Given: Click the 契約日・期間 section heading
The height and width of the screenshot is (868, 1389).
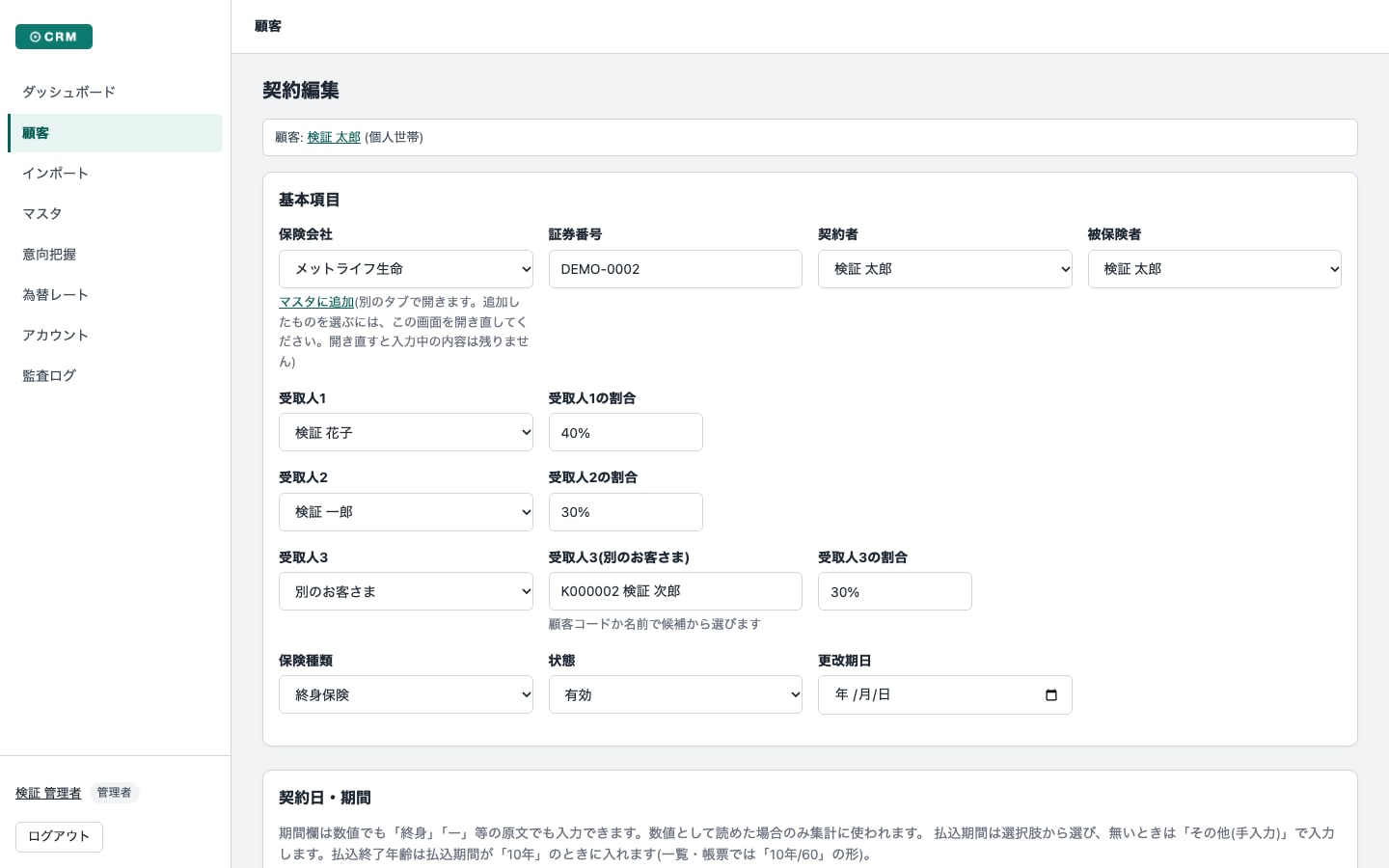Looking at the screenshot, I should tap(325, 798).
